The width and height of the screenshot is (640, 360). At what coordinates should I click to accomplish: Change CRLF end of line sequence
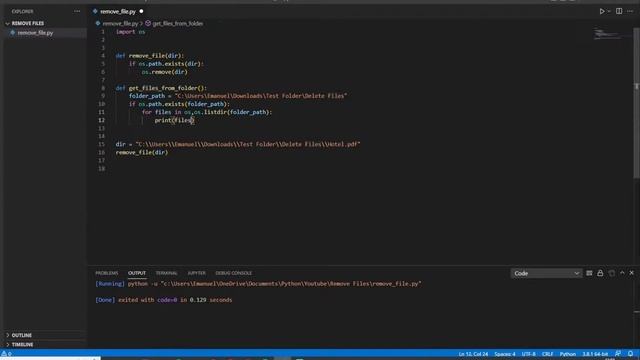pos(547,354)
